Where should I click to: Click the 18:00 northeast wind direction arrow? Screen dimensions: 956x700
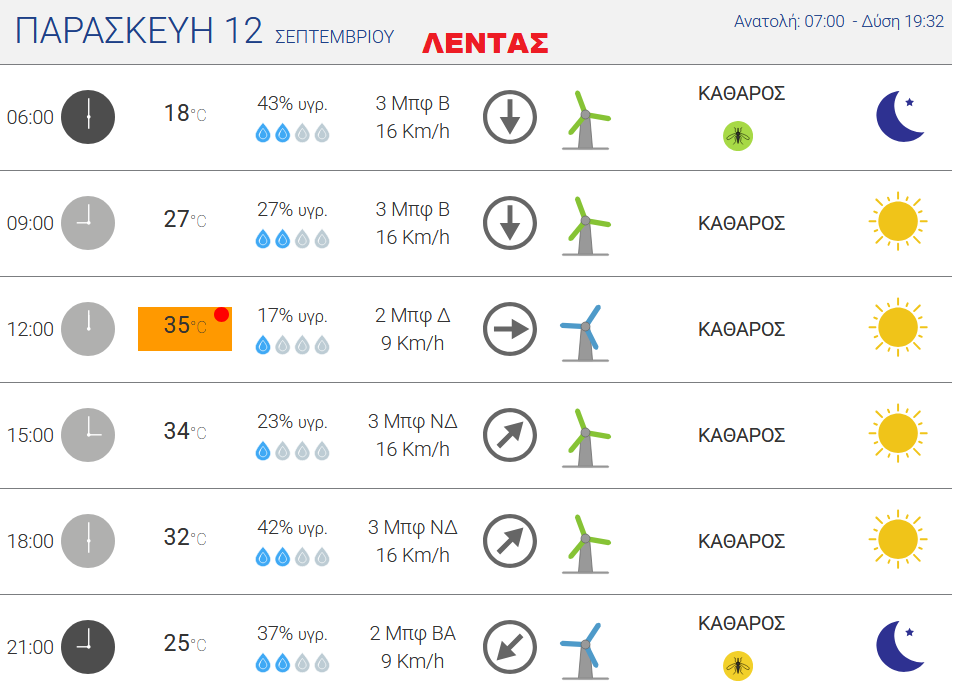coord(510,541)
